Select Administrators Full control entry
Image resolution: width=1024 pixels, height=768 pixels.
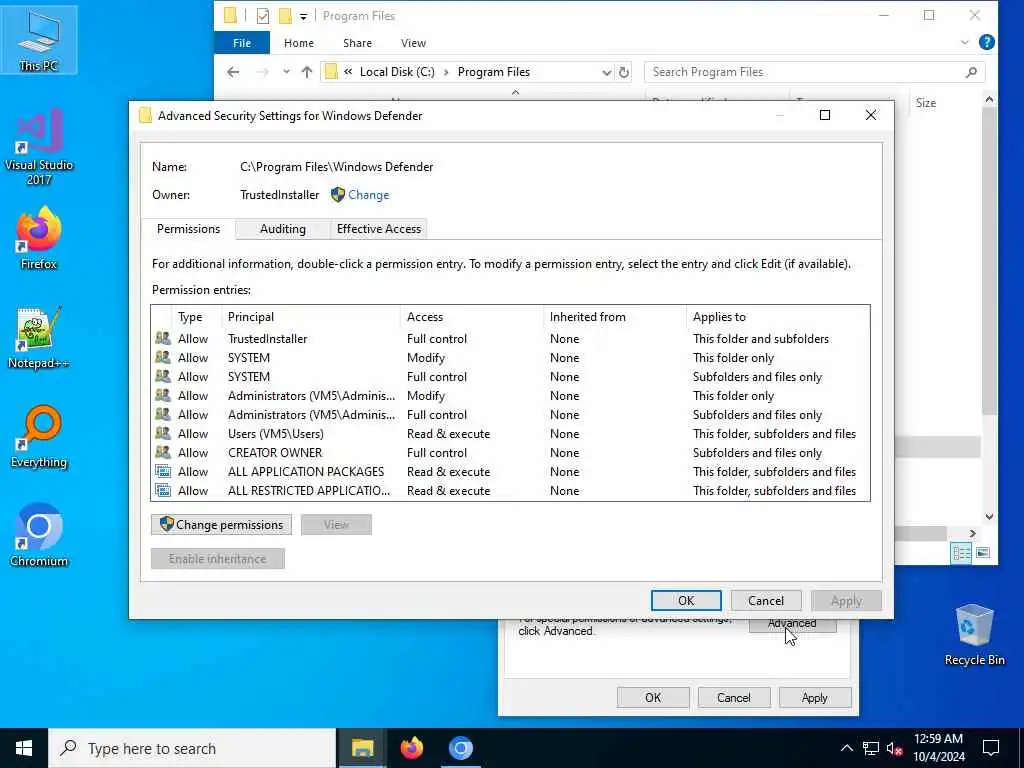(x=510, y=415)
